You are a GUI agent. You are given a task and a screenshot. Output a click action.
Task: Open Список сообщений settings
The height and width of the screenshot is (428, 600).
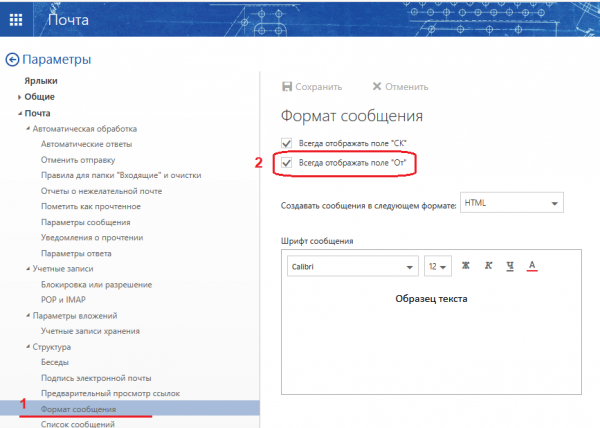click(78, 424)
